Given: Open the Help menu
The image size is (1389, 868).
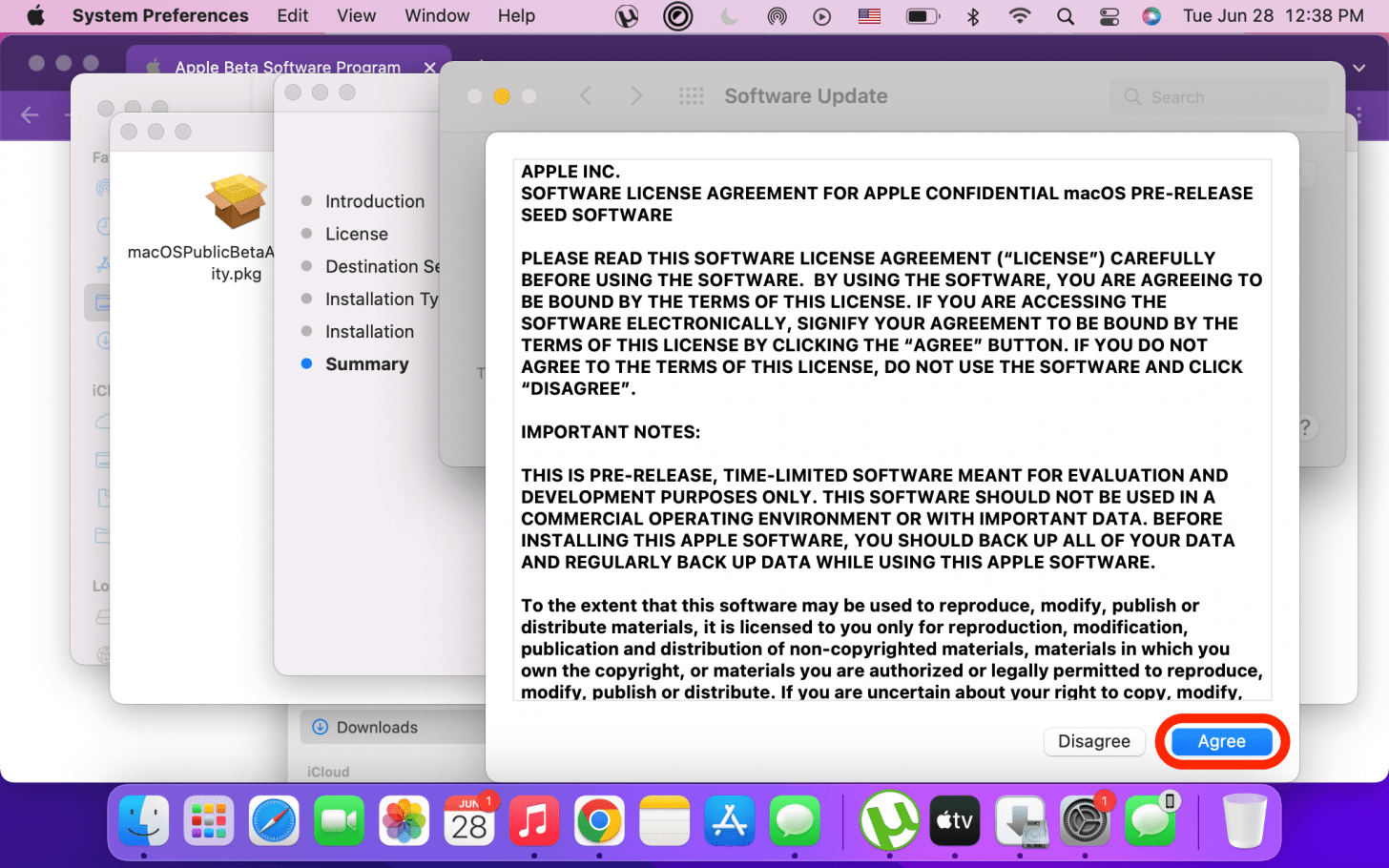Looking at the screenshot, I should [516, 15].
